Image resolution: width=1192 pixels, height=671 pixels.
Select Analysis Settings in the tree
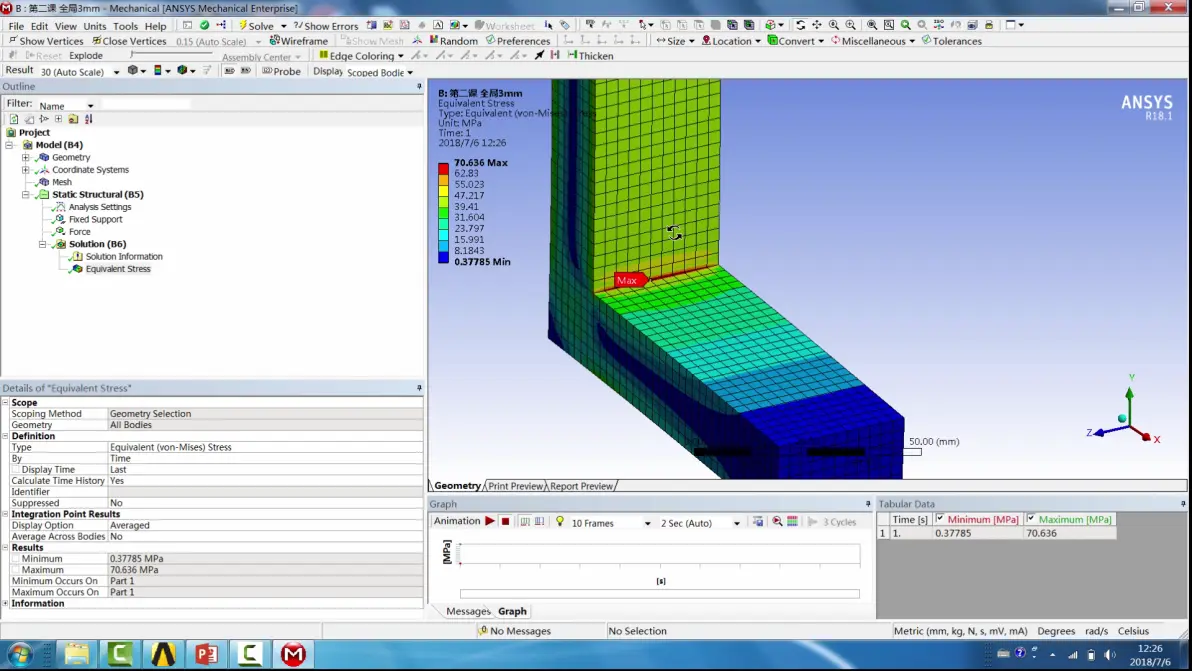[100, 207]
